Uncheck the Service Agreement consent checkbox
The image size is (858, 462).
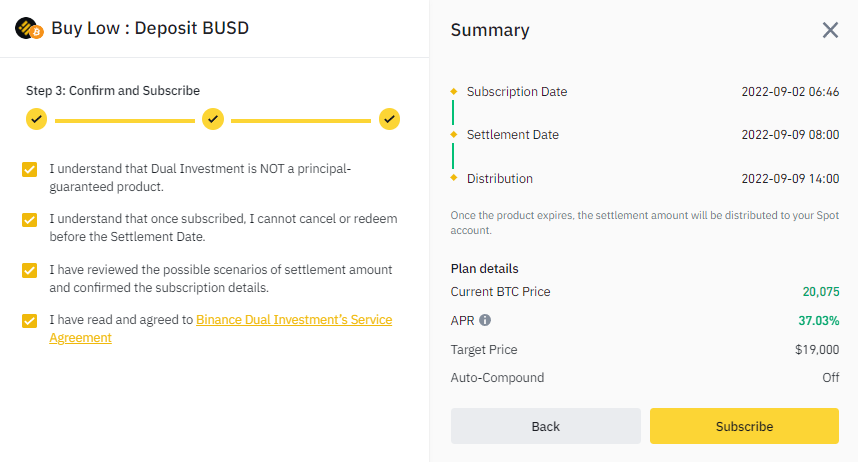point(30,321)
